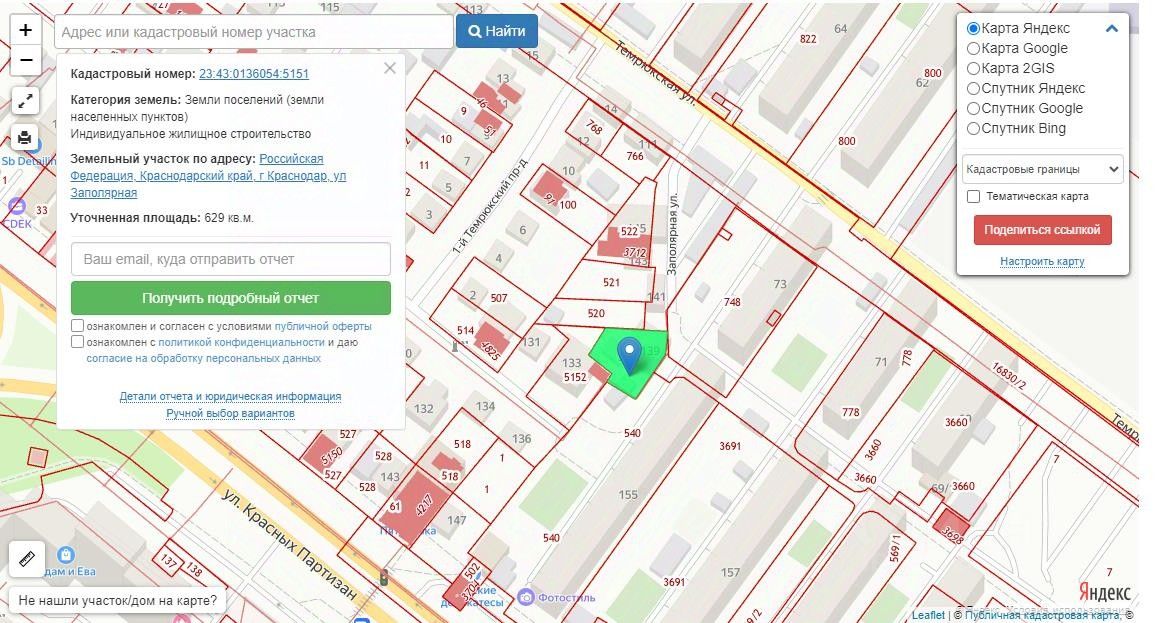Viewport: 1157px width, 623px height.
Task: Open политикой конфиденциальности link
Action: pyautogui.click(x=241, y=343)
